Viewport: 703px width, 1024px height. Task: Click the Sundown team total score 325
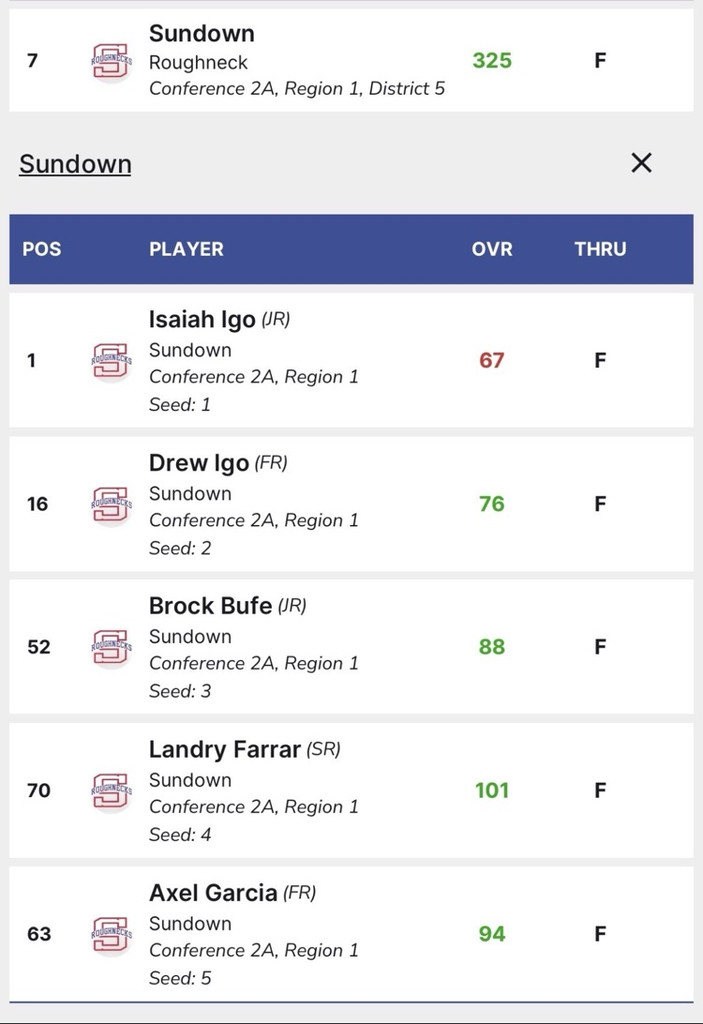coord(492,61)
